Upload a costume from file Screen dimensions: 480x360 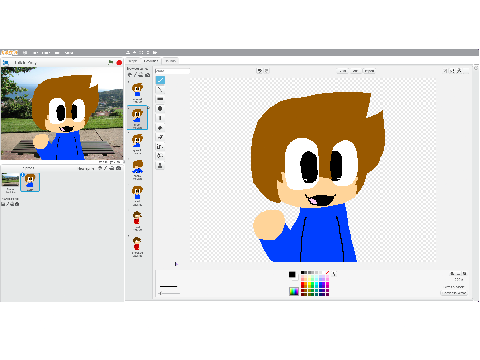tap(141, 75)
